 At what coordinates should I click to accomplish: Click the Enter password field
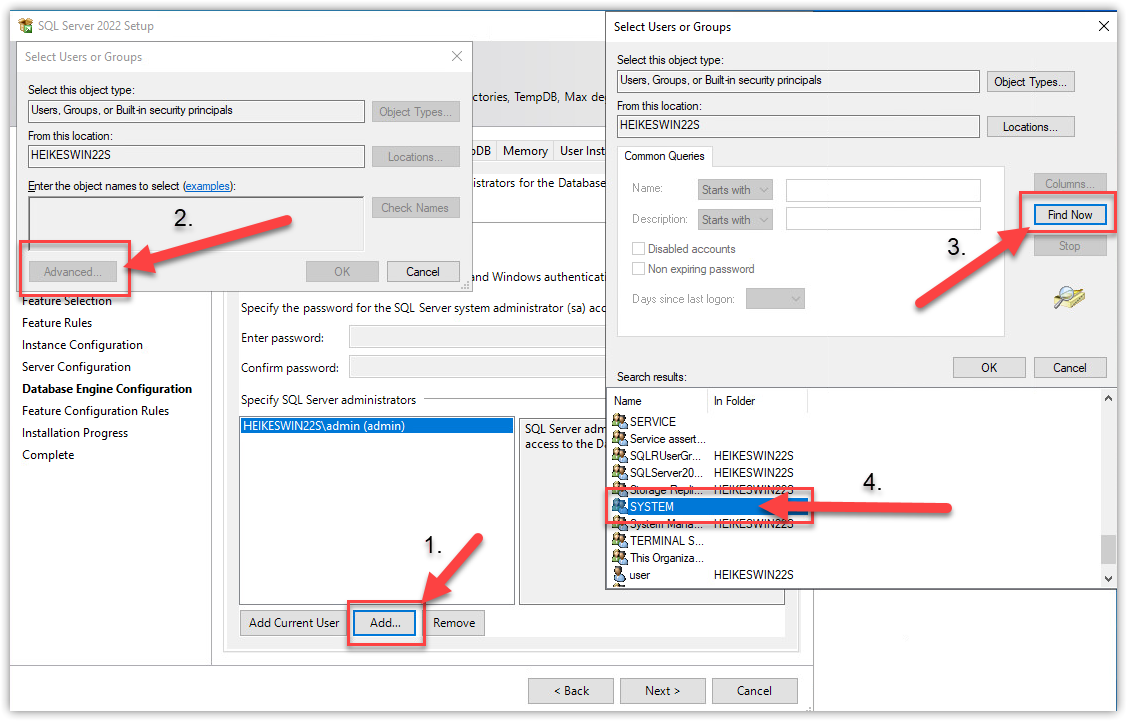pyautogui.click(x=477, y=337)
